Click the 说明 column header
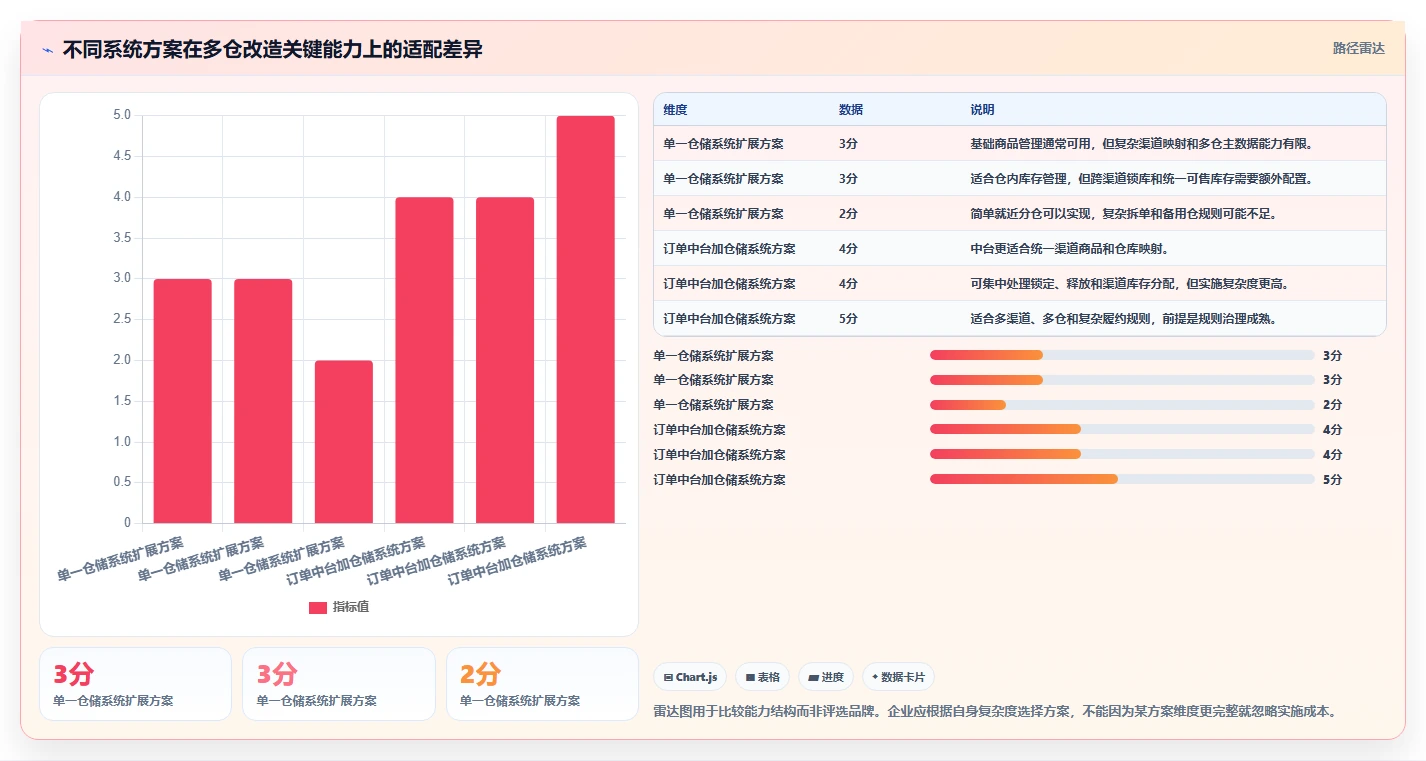The width and height of the screenshot is (1426, 761). tap(982, 110)
